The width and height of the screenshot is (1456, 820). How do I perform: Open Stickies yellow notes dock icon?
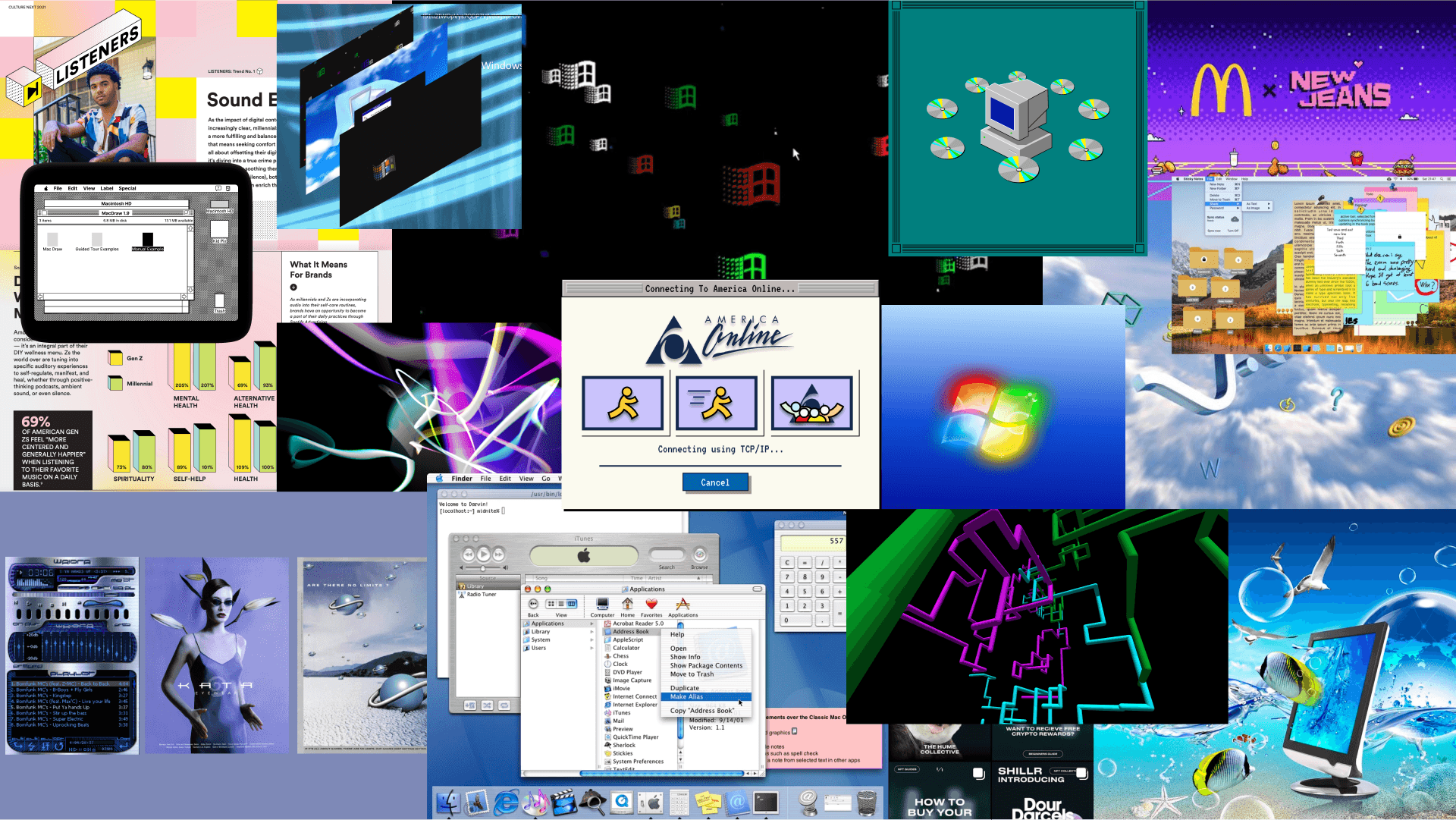[x=708, y=802]
